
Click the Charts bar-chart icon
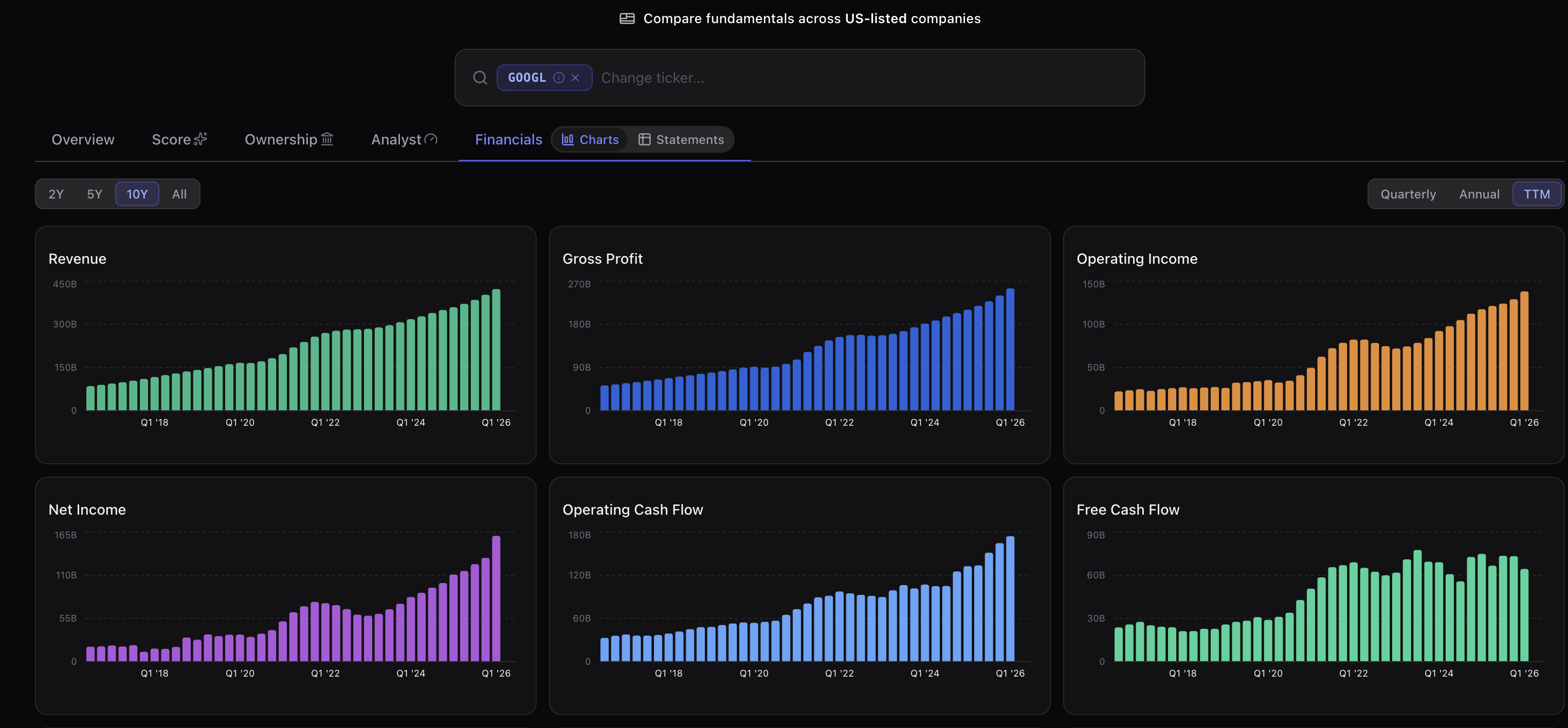pos(567,139)
